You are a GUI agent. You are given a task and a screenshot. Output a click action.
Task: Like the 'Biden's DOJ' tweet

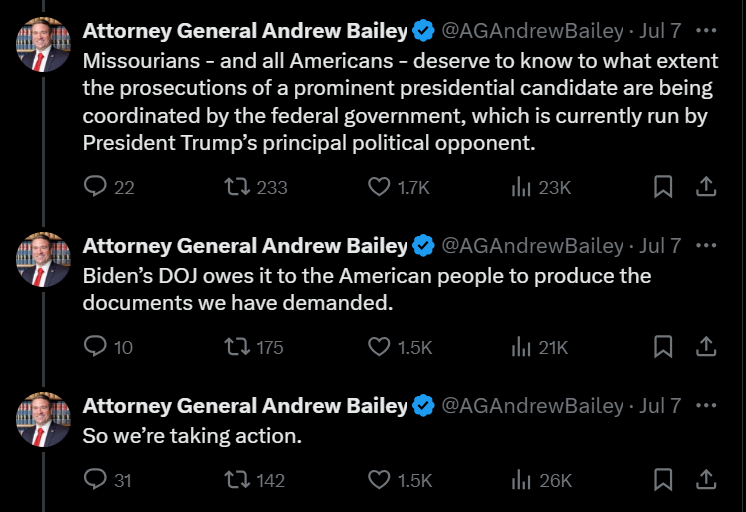379,347
